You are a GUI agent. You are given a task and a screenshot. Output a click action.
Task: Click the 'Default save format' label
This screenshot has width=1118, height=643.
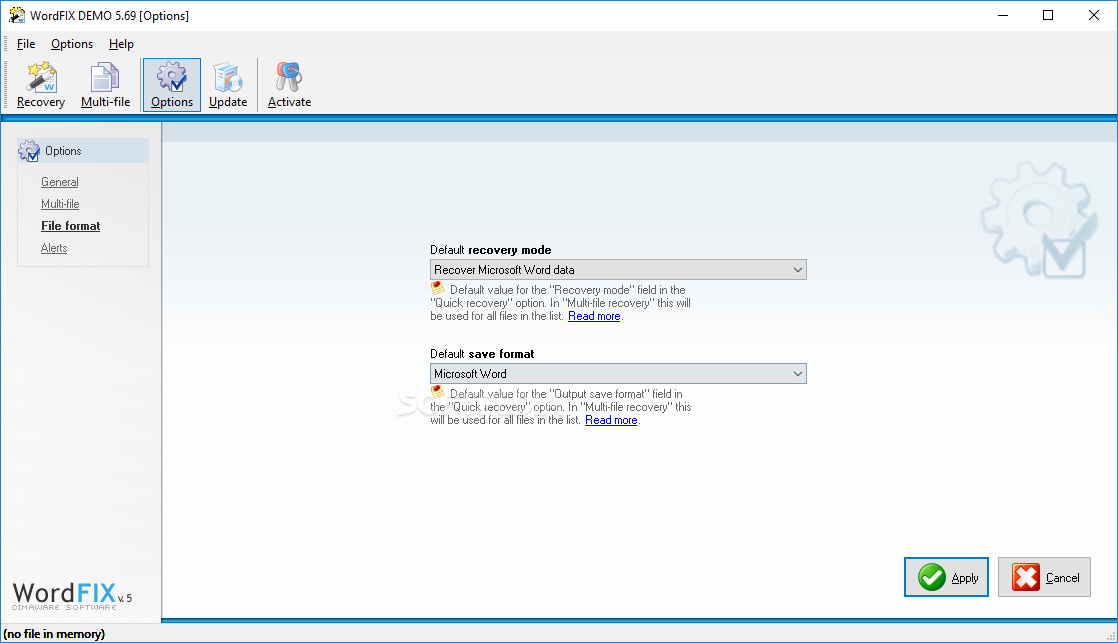coord(482,354)
